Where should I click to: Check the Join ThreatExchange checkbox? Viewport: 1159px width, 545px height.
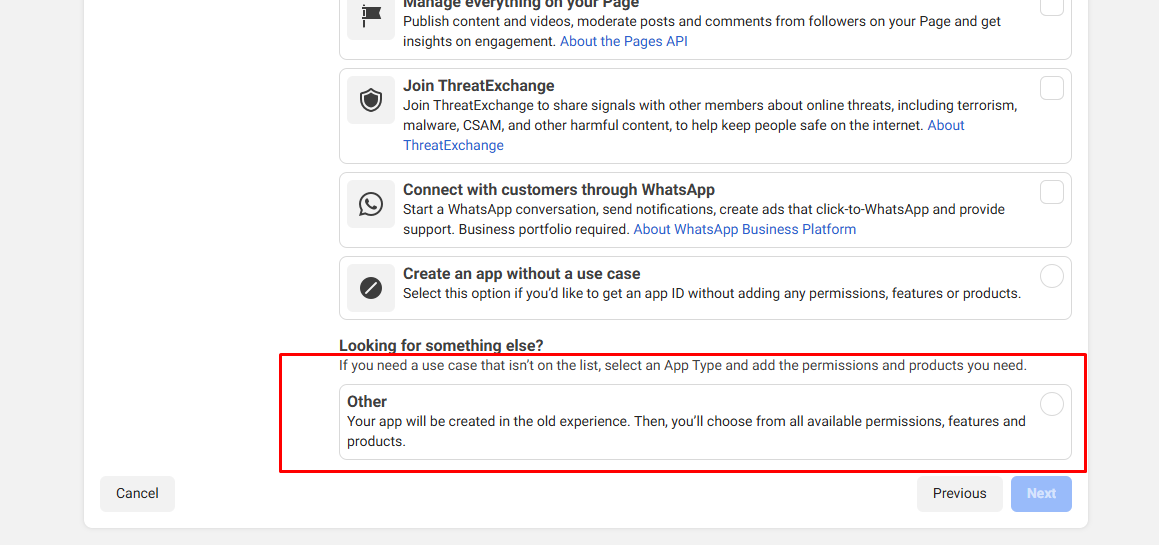(x=1051, y=88)
